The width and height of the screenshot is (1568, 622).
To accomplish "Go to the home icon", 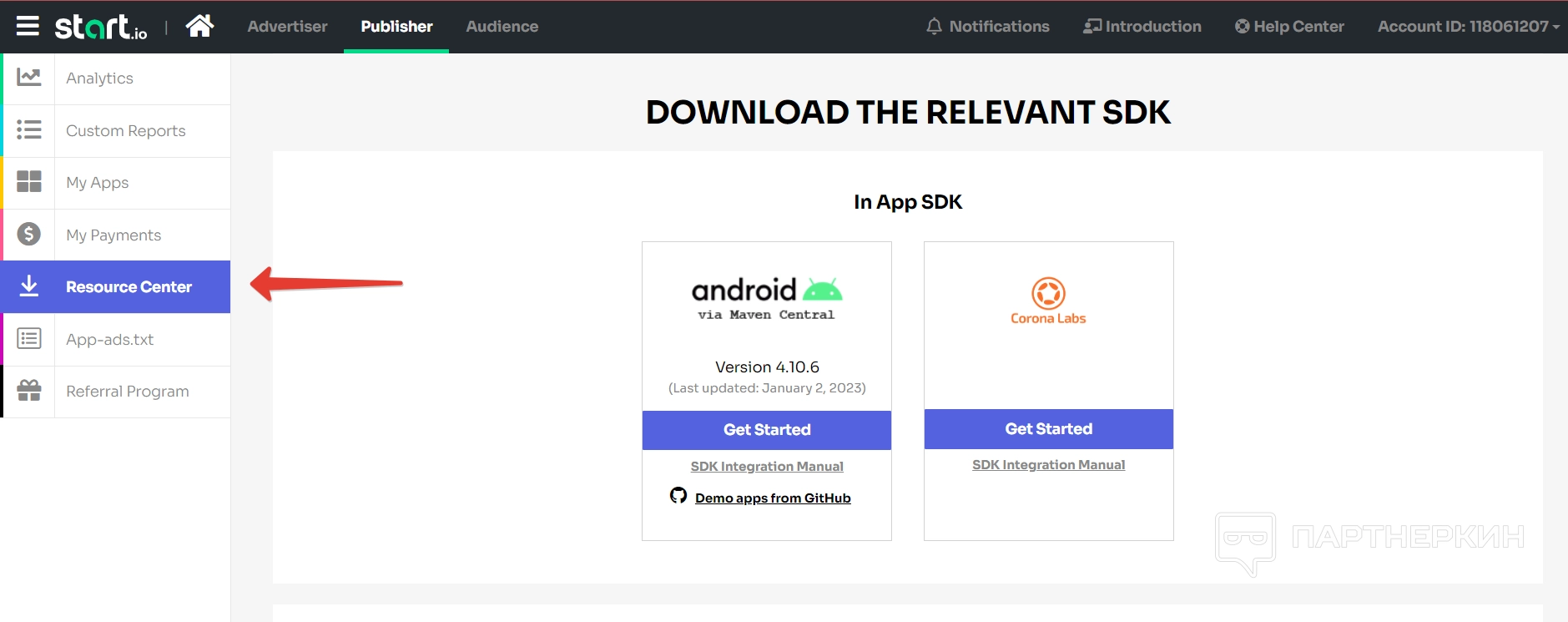I will click(x=199, y=26).
